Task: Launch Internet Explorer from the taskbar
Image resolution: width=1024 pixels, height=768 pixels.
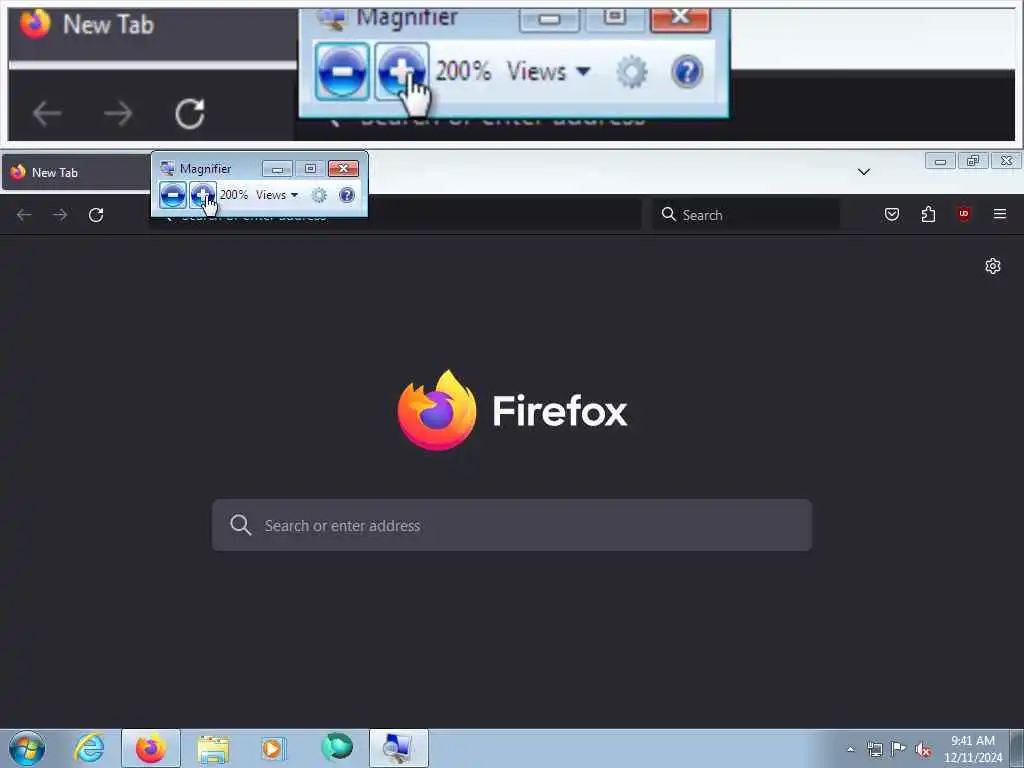Action: [x=89, y=748]
